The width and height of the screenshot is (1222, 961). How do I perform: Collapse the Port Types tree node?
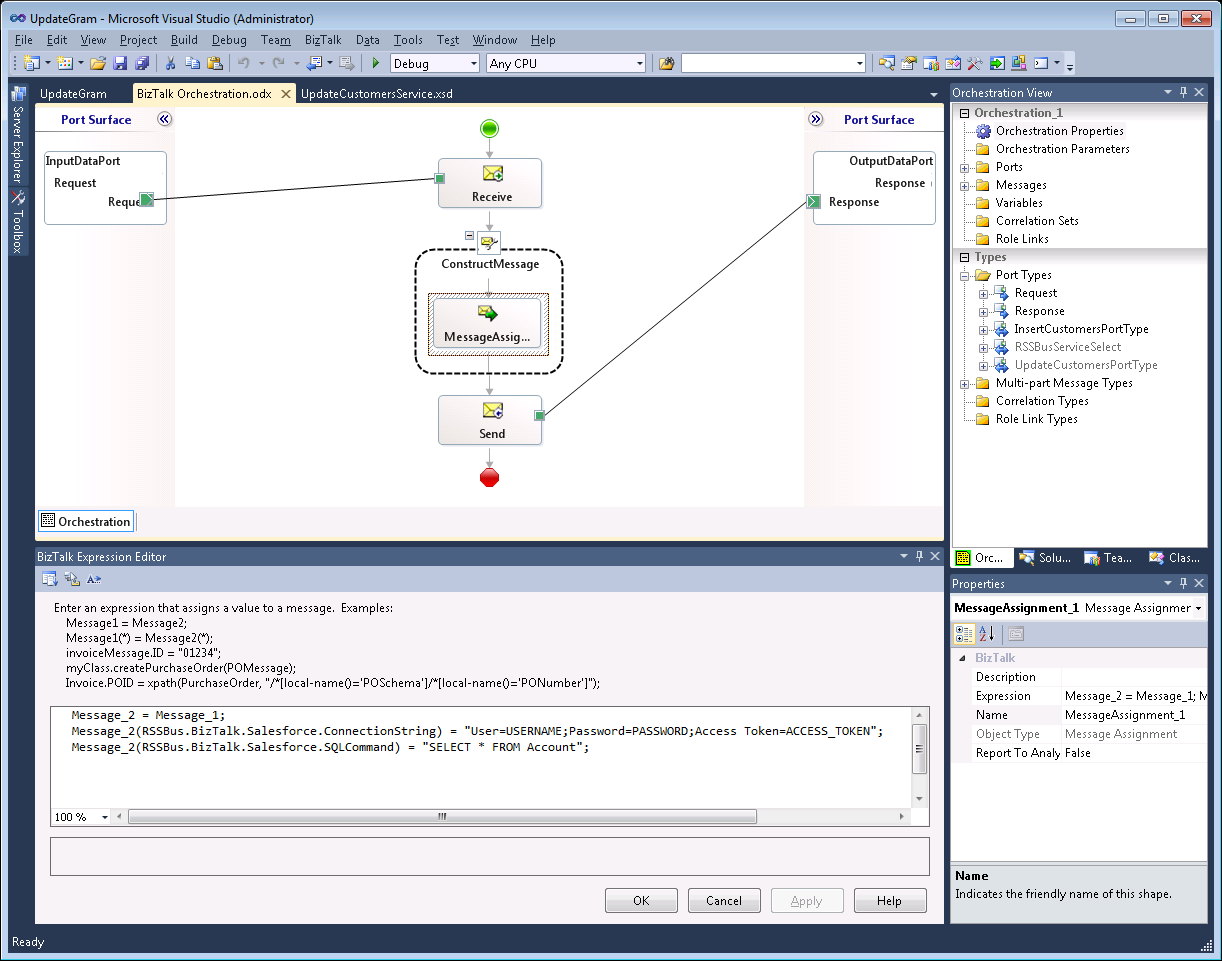[965, 275]
